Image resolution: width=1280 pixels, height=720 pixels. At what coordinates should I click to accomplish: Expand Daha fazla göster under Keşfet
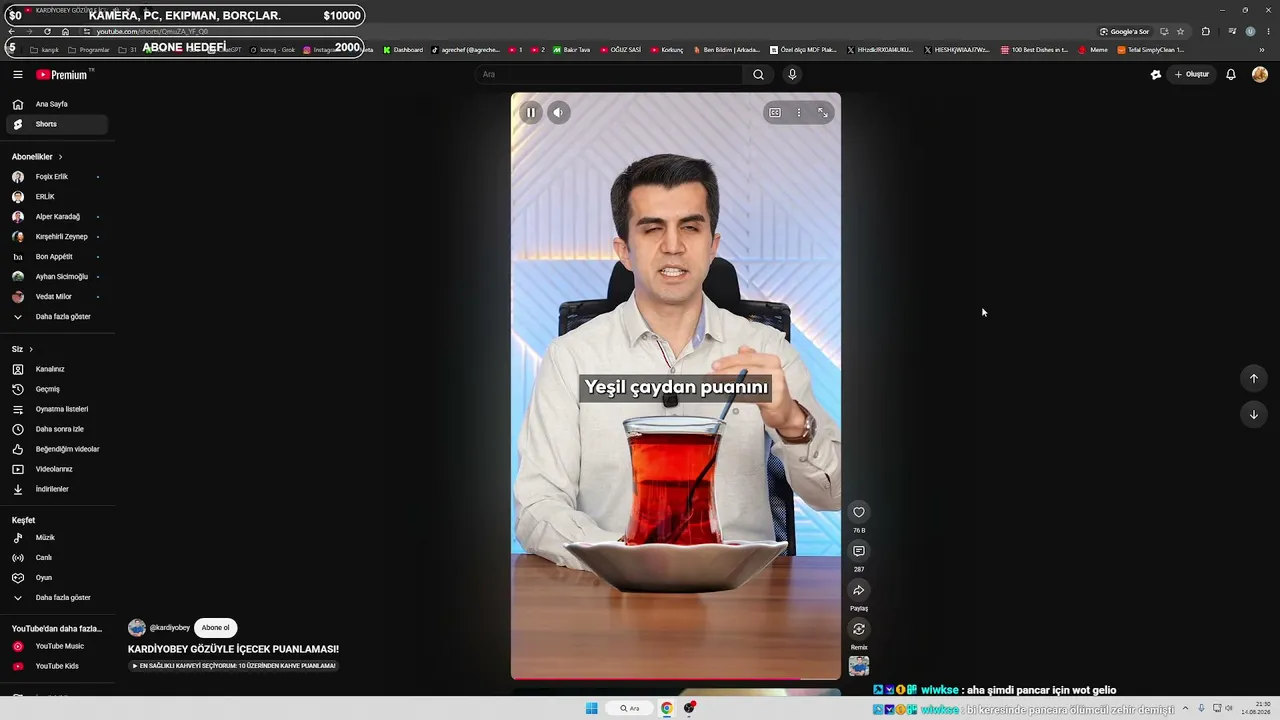[56, 598]
